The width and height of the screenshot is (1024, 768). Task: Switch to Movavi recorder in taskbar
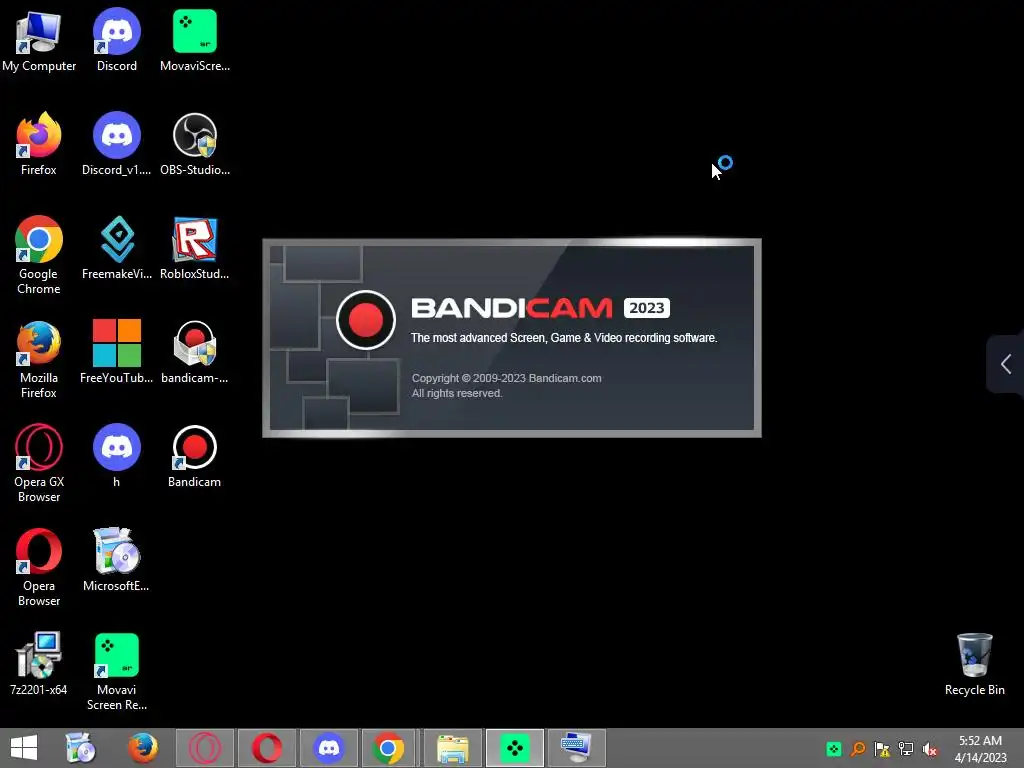point(515,748)
